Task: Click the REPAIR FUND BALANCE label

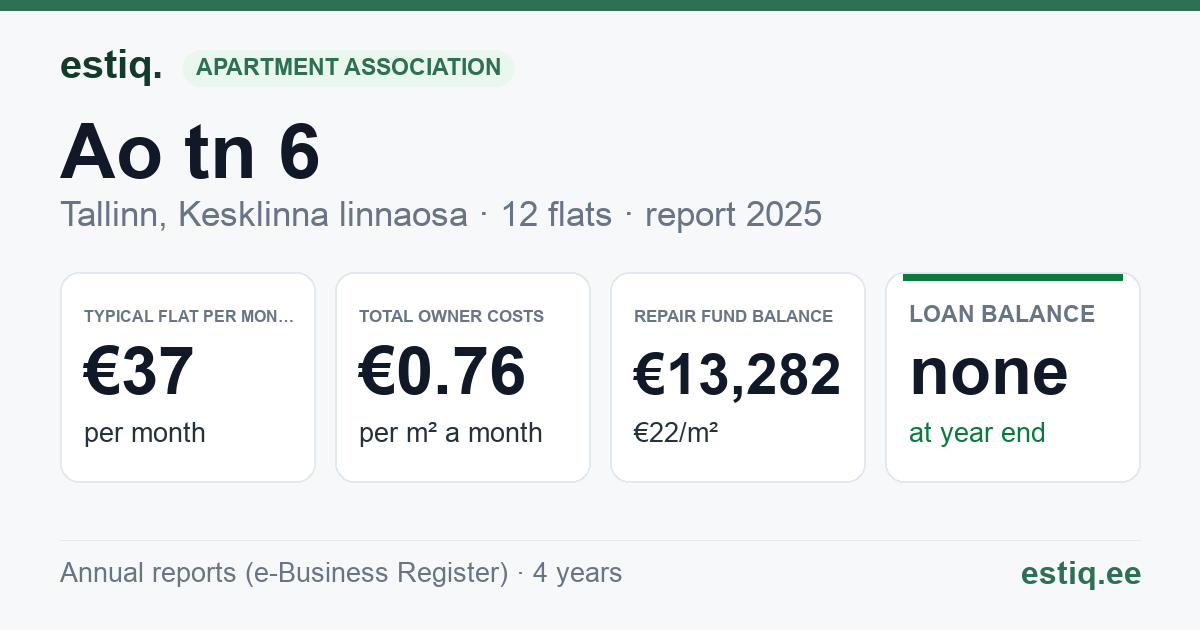Action: click(x=733, y=316)
